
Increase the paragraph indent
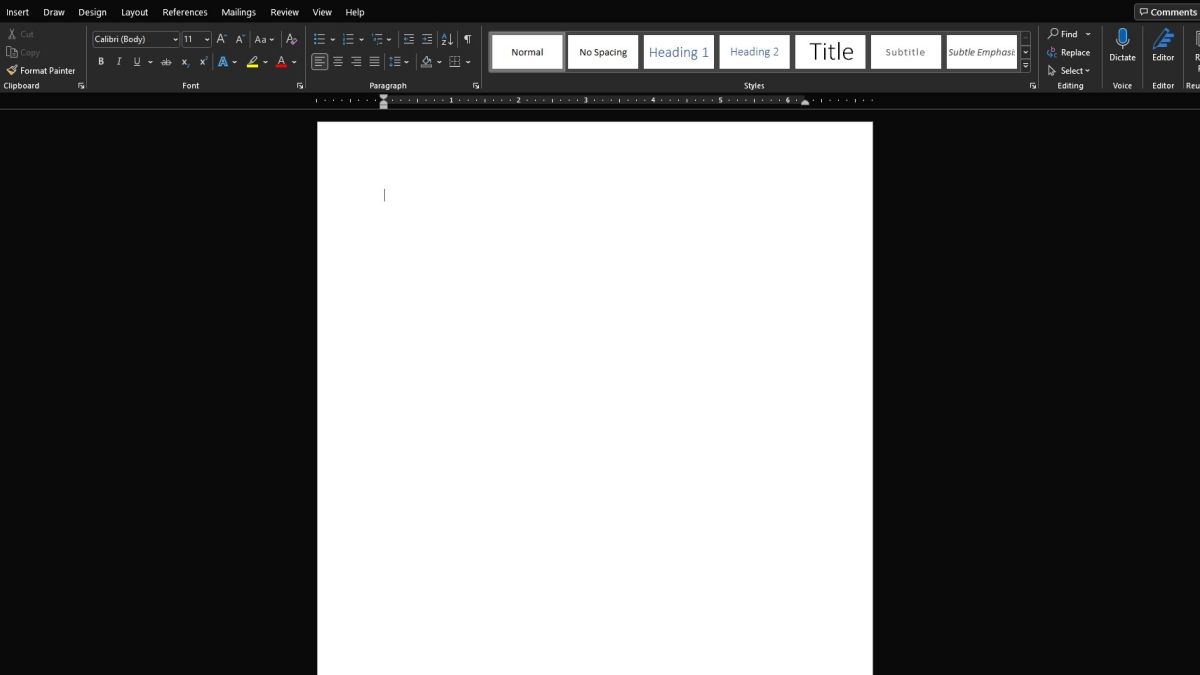427,40
